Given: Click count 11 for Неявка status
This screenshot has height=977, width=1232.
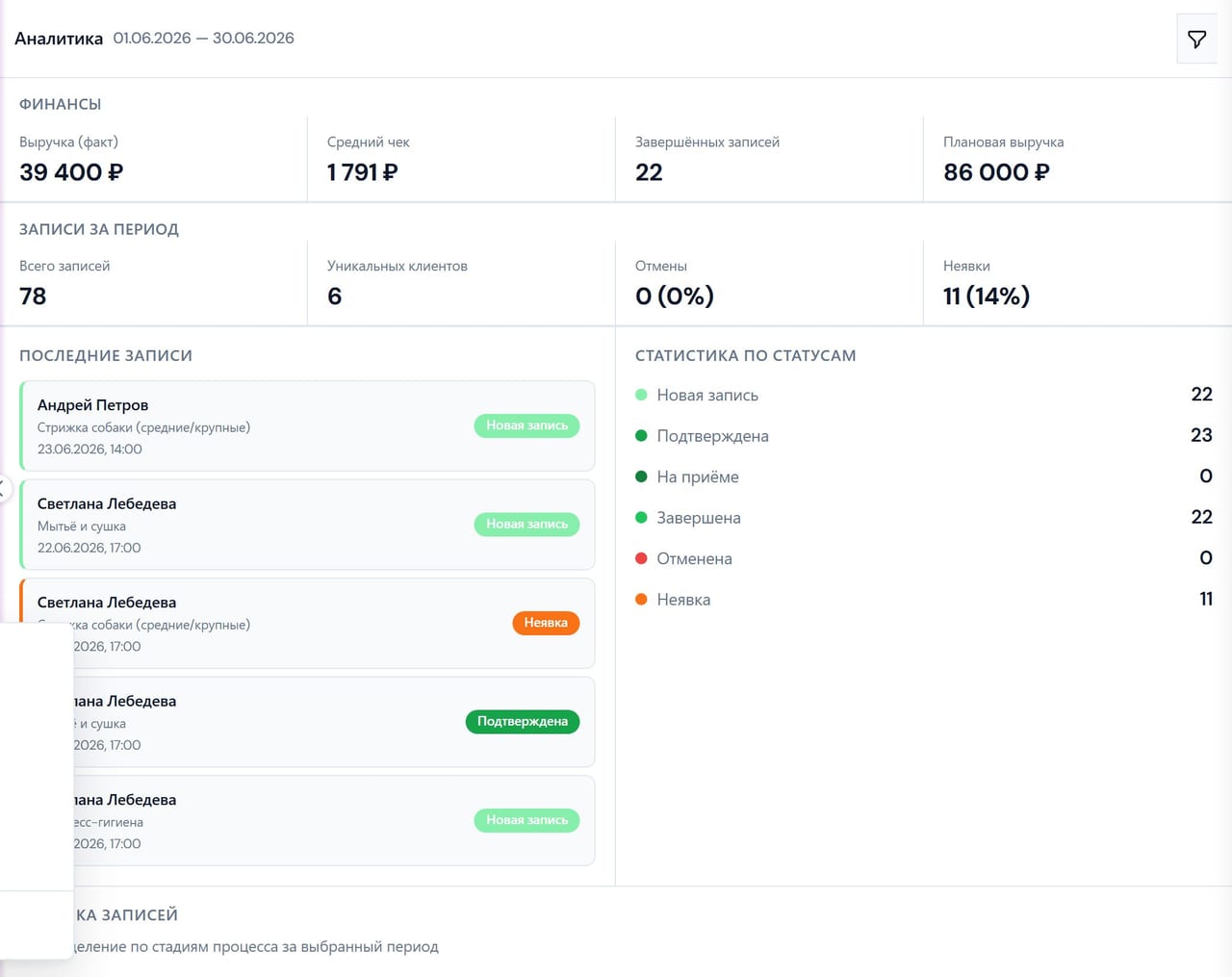Looking at the screenshot, I should [x=1206, y=599].
